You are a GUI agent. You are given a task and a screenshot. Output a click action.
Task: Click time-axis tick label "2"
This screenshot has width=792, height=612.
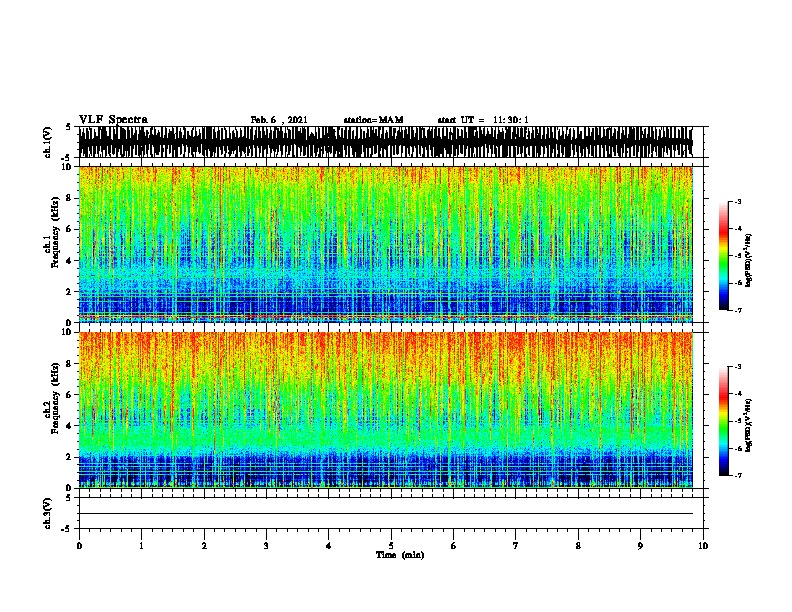pyautogui.click(x=204, y=546)
